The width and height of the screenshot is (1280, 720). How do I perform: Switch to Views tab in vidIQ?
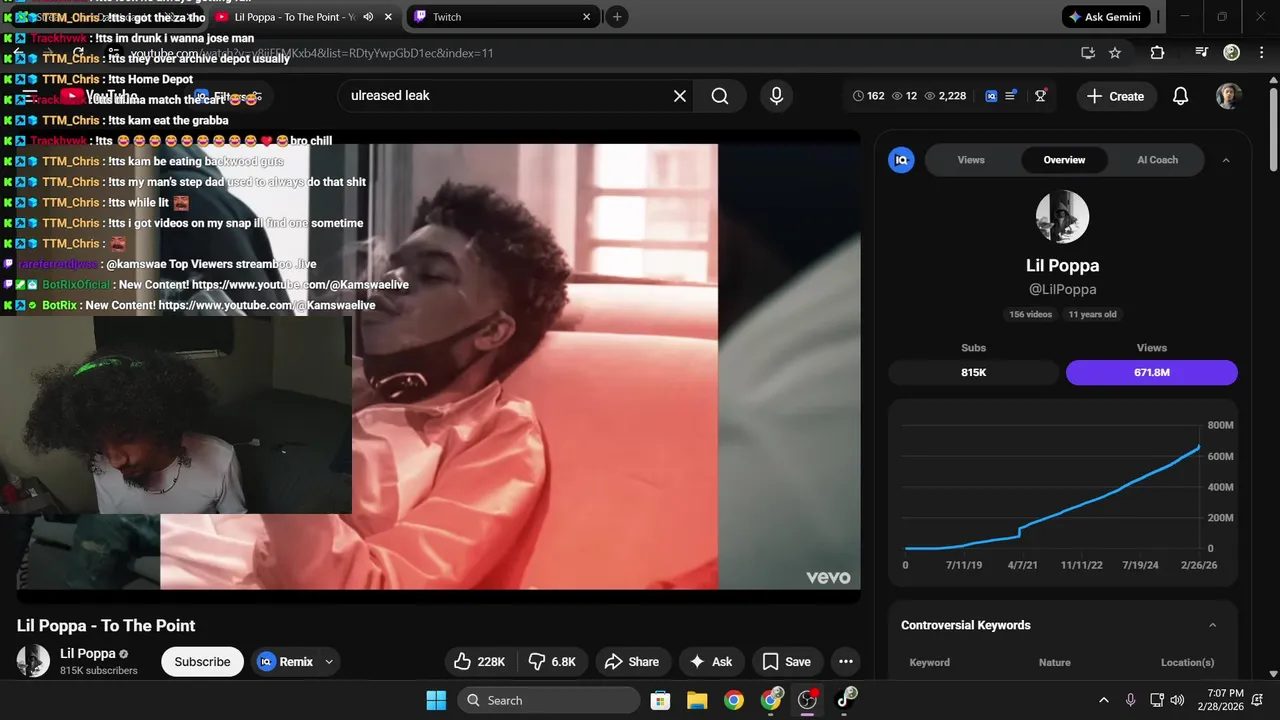click(x=971, y=160)
